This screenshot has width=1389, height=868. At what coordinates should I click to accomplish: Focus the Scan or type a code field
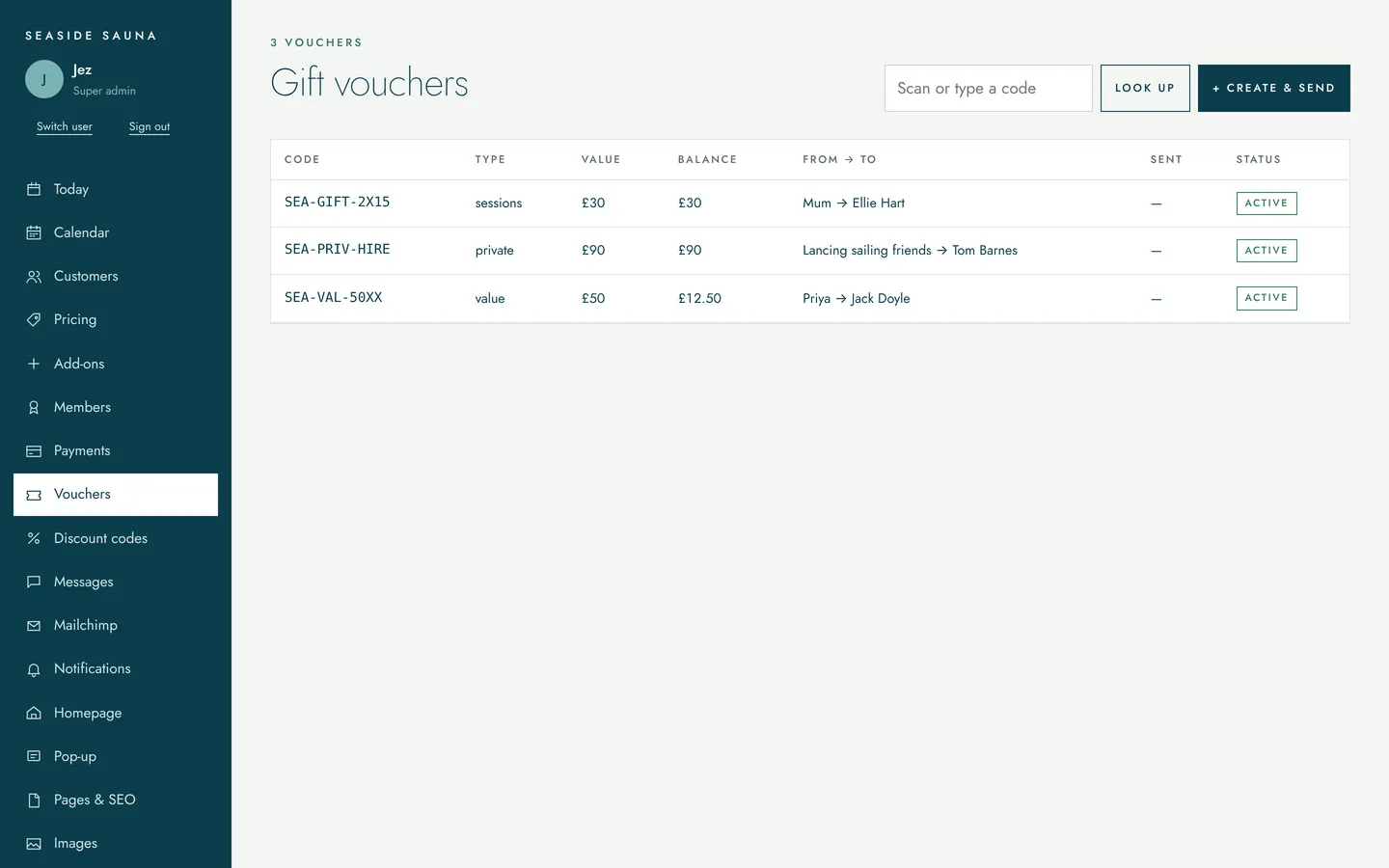[x=988, y=88]
